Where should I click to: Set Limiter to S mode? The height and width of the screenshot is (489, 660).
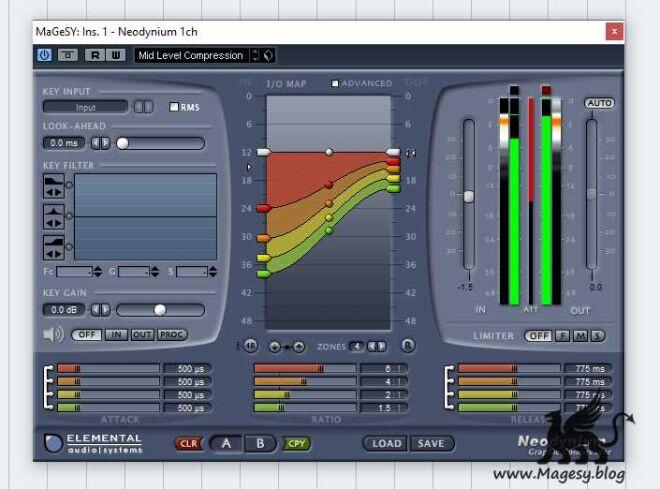click(x=597, y=336)
